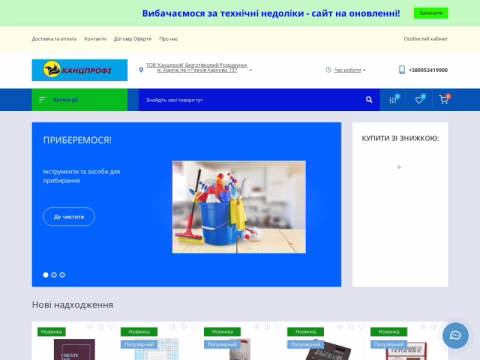Expand the Час роботи dropdown
The image size is (480, 360).
point(350,70)
